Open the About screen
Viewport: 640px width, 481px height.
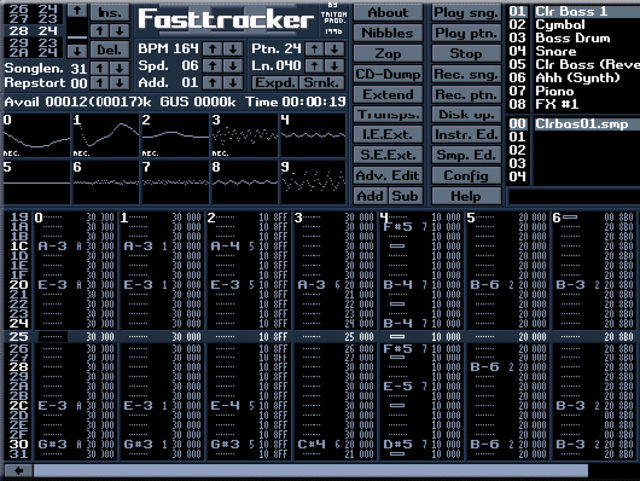coord(388,13)
